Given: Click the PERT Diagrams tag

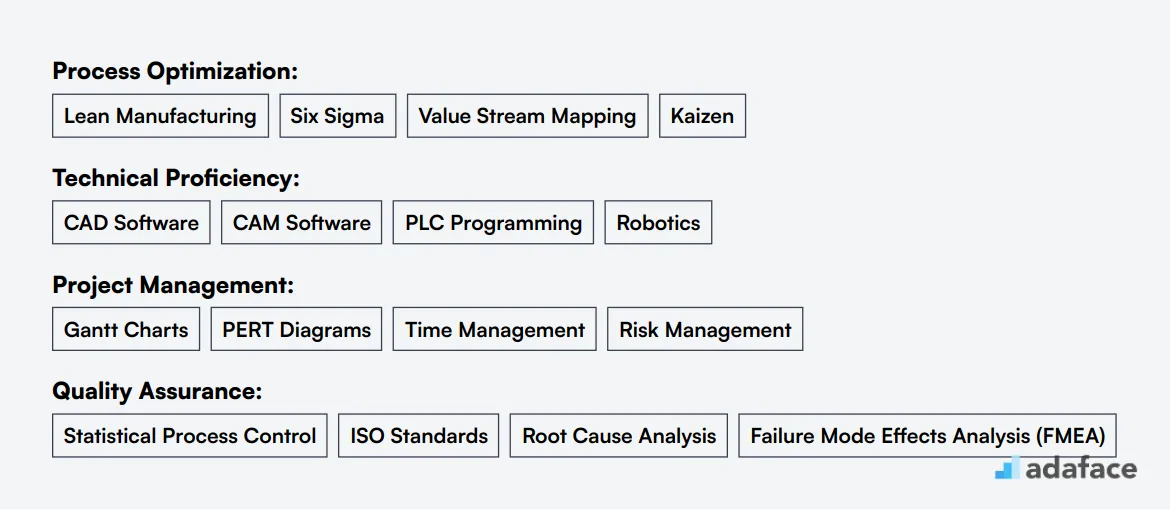Looking at the screenshot, I should point(296,329).
